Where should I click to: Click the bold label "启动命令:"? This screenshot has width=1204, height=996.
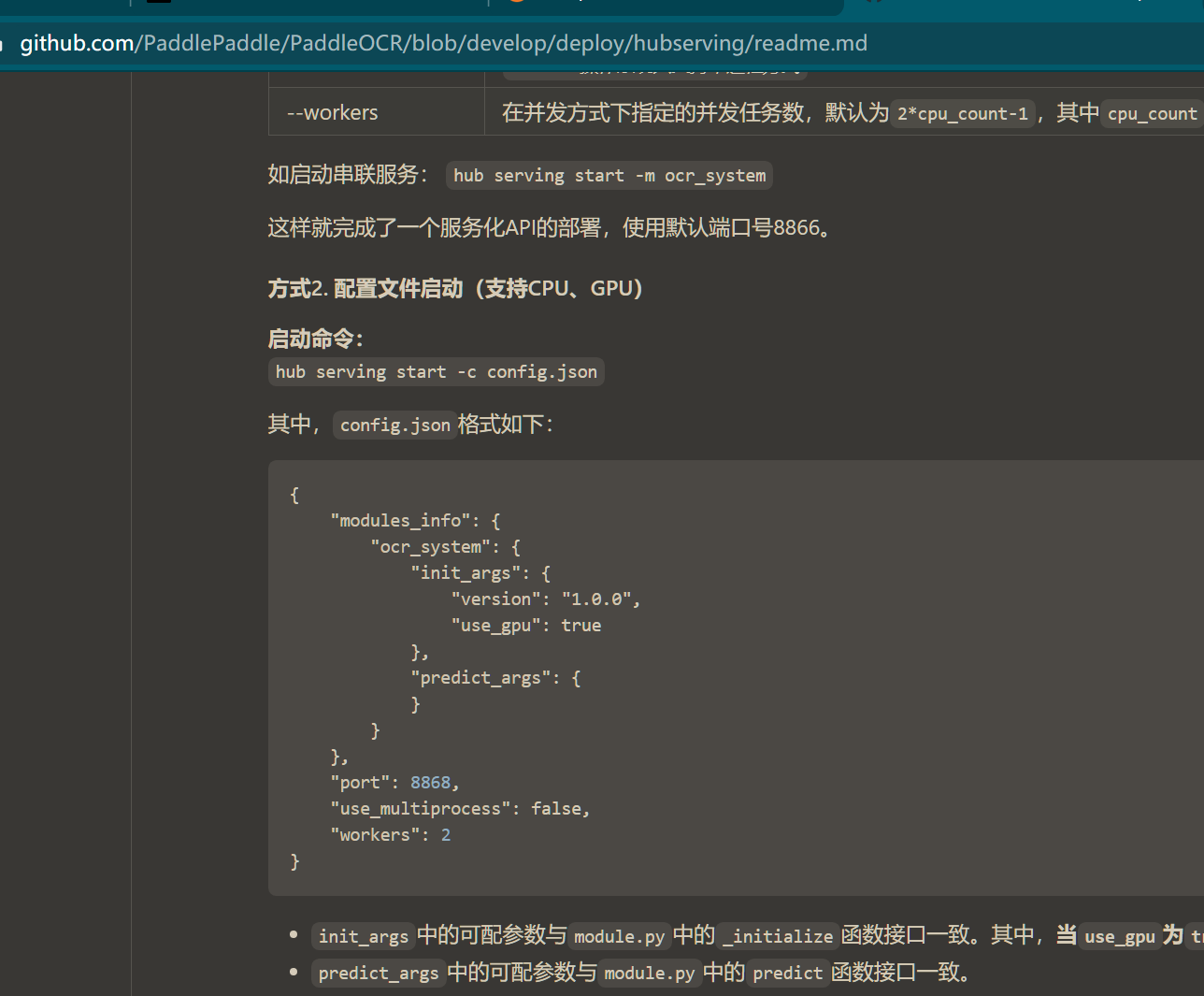pyautogui.click(x=315, y=339)
